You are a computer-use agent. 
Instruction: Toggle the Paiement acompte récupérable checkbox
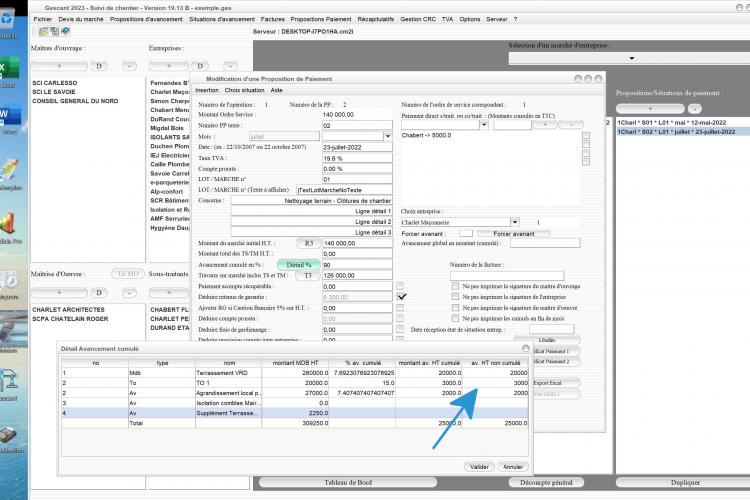[400, 286]
